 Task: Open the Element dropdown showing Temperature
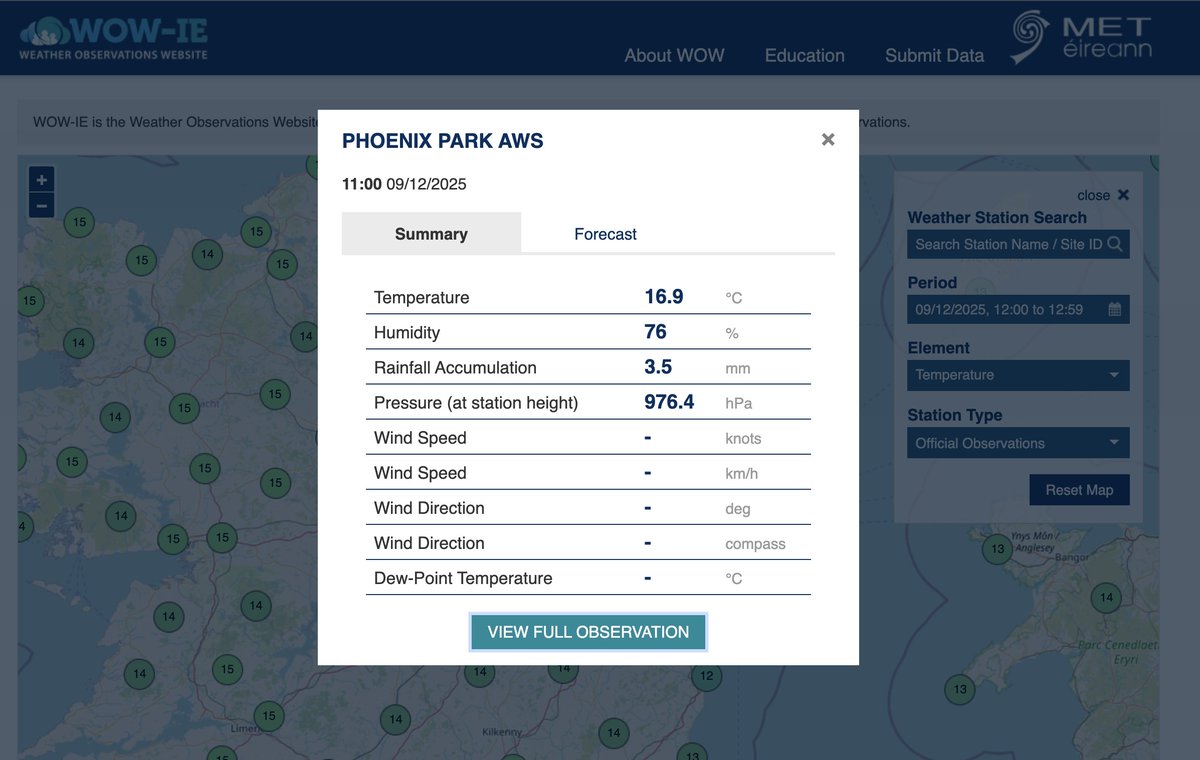click(x=1018, y=375)
